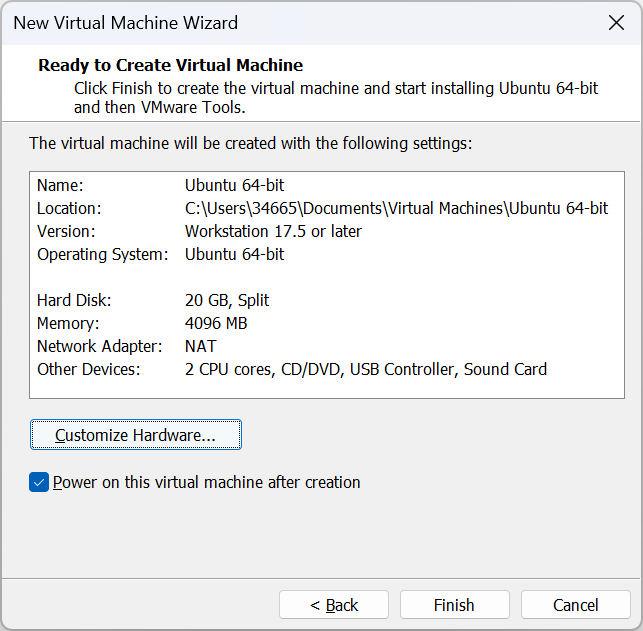This screenshot has height=631, width=643.
Task: Click the 4096 MB memory value
Action: pyautogui.click(x=216, y=323)
